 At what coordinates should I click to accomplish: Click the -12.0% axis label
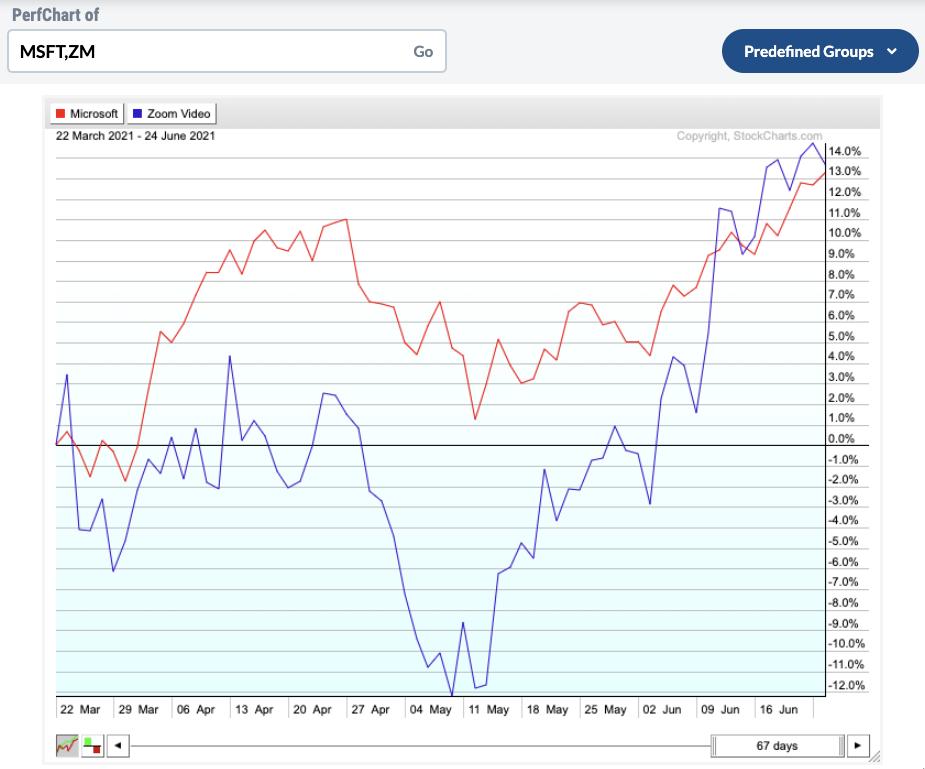[x=846, y=685]
